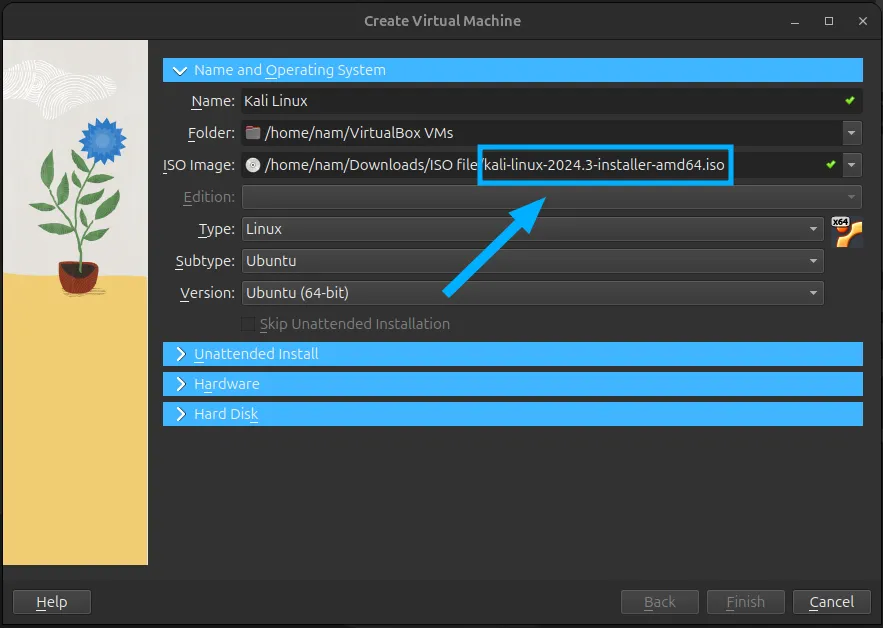
Task: Click the Folder path /home/nam/VirtualBox VMs
Action: 359,133
